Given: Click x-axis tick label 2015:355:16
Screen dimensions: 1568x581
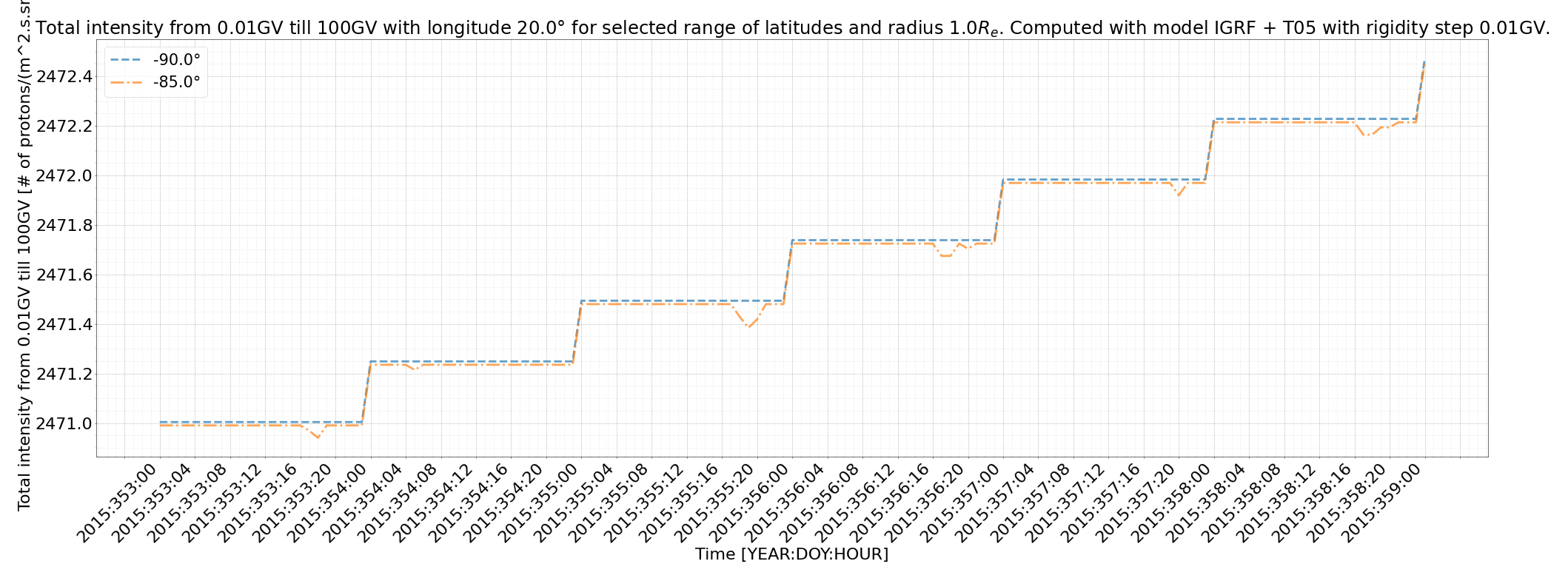Looking at the screenshot, I should coord(680,503).
